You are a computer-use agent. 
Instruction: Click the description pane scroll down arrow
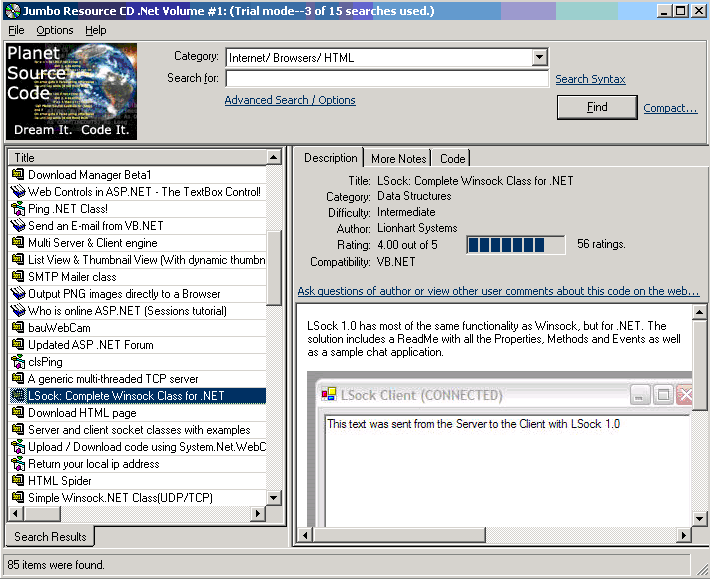point(699,519)
